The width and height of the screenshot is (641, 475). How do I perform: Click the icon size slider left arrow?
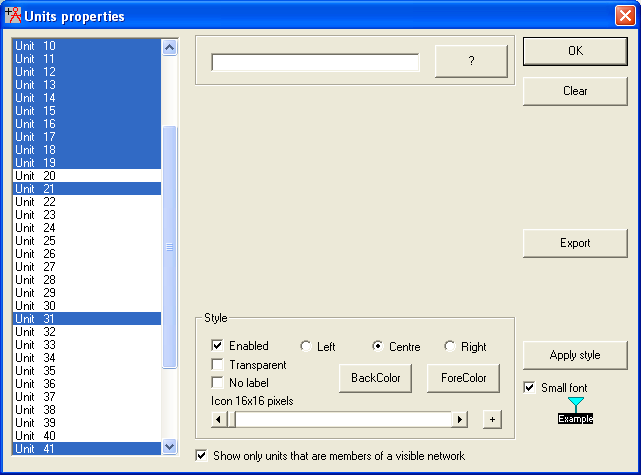(x=219, y=420)
